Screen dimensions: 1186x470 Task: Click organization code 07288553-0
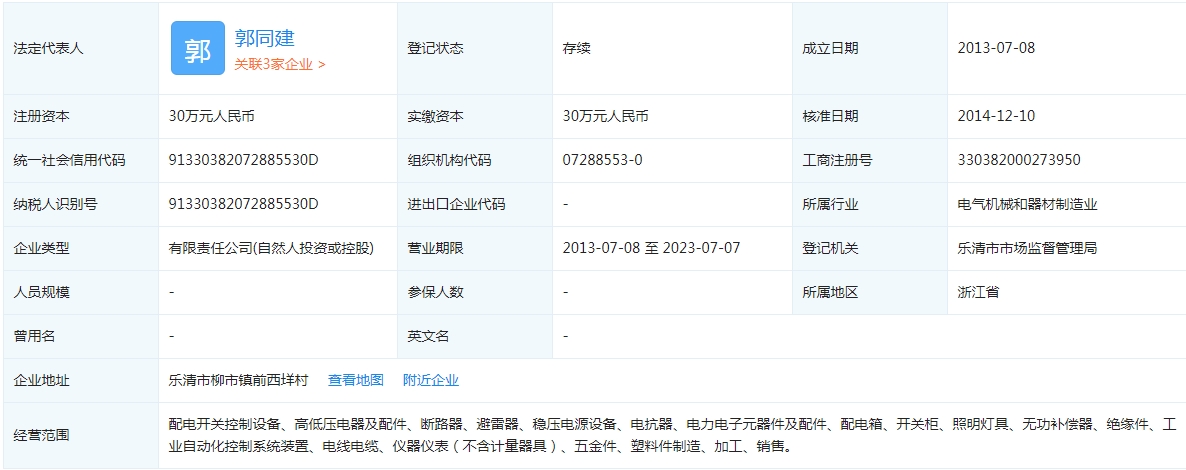pos(602,160)
